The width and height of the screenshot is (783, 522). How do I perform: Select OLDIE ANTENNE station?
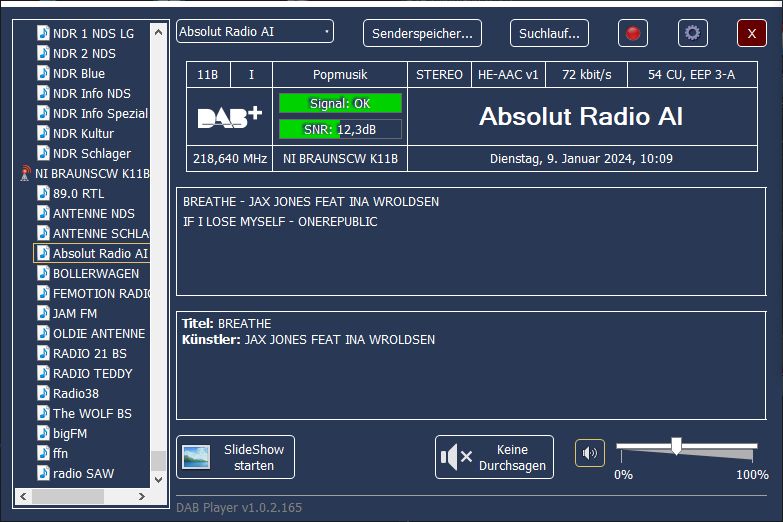pos(98,333)
